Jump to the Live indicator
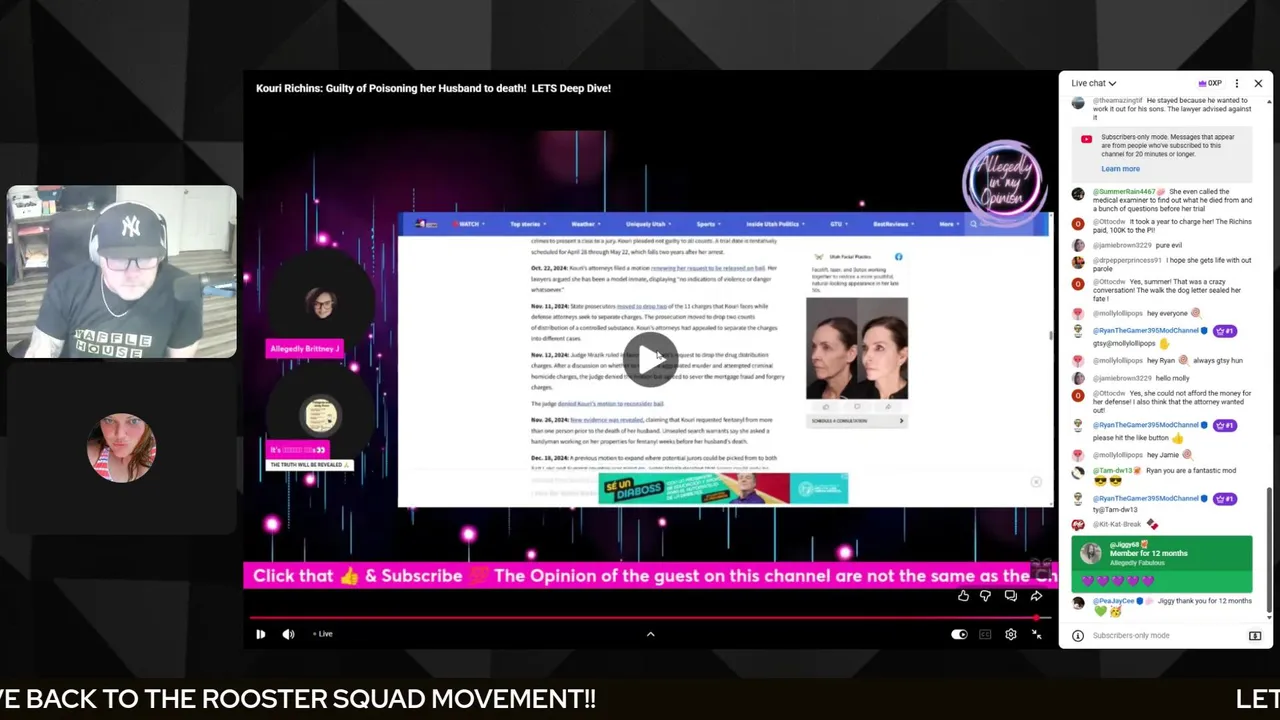Image resolution: width=1280 pixels, height=720 pixels. (x=322, y=634)
